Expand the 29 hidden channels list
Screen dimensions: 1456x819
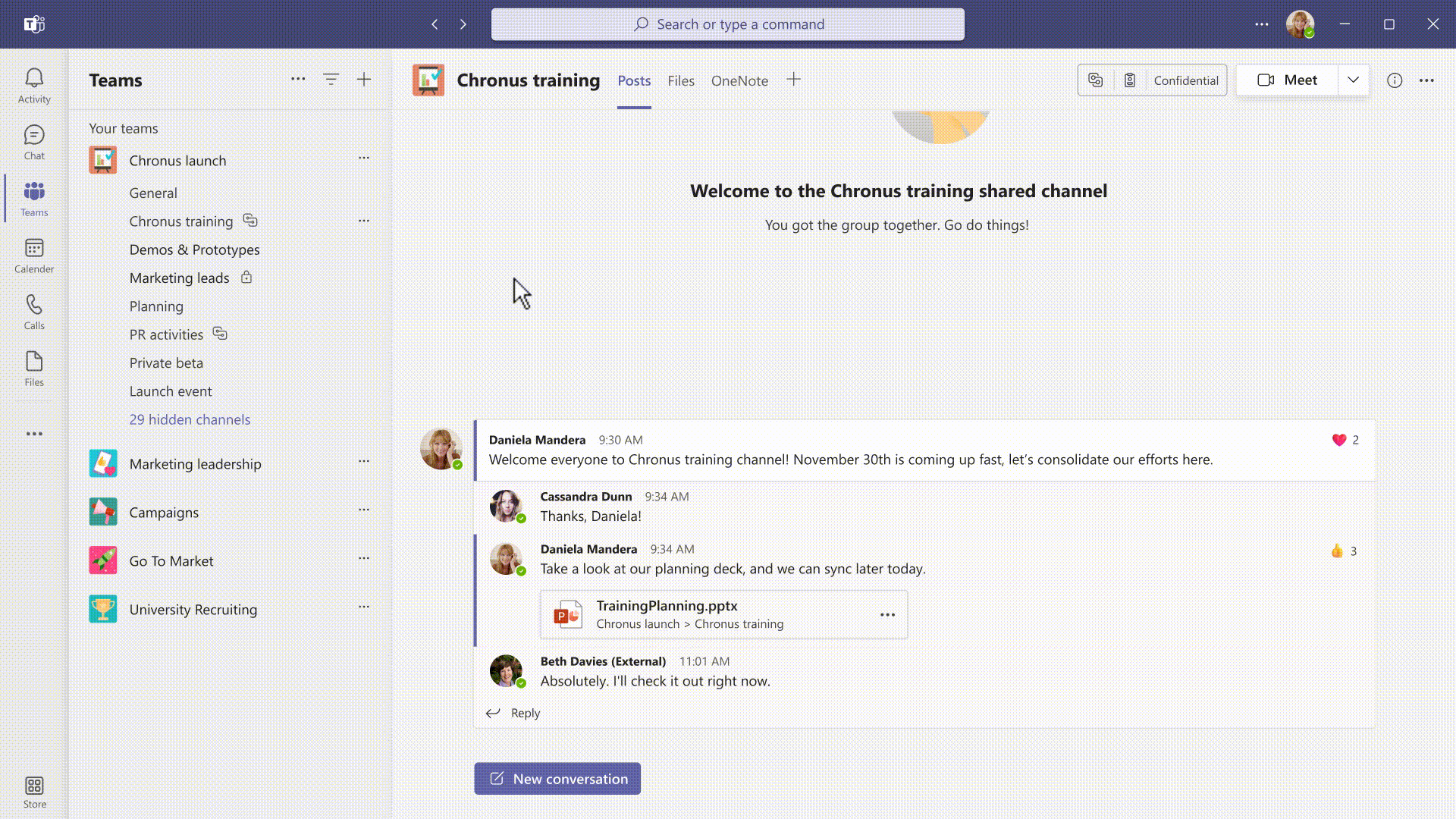click(x=190, y=419)
